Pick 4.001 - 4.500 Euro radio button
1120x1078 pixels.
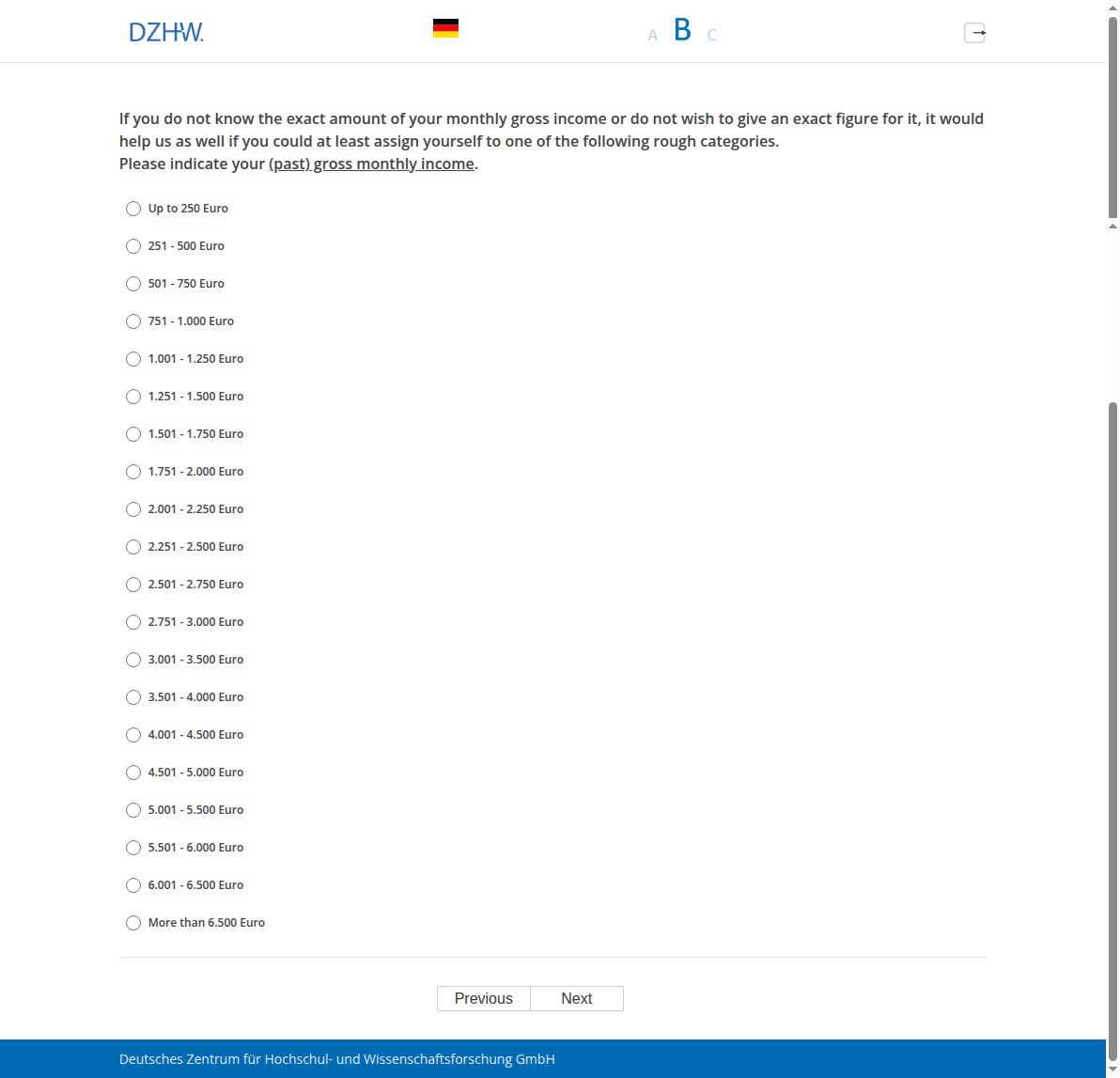coord(133,735)
